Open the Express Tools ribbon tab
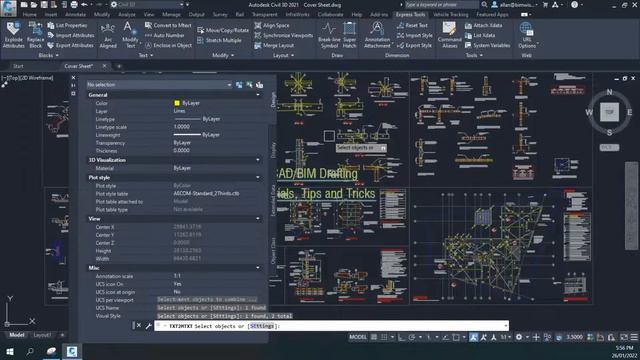This screenshot has height=360, width=640. coord(410,15)
